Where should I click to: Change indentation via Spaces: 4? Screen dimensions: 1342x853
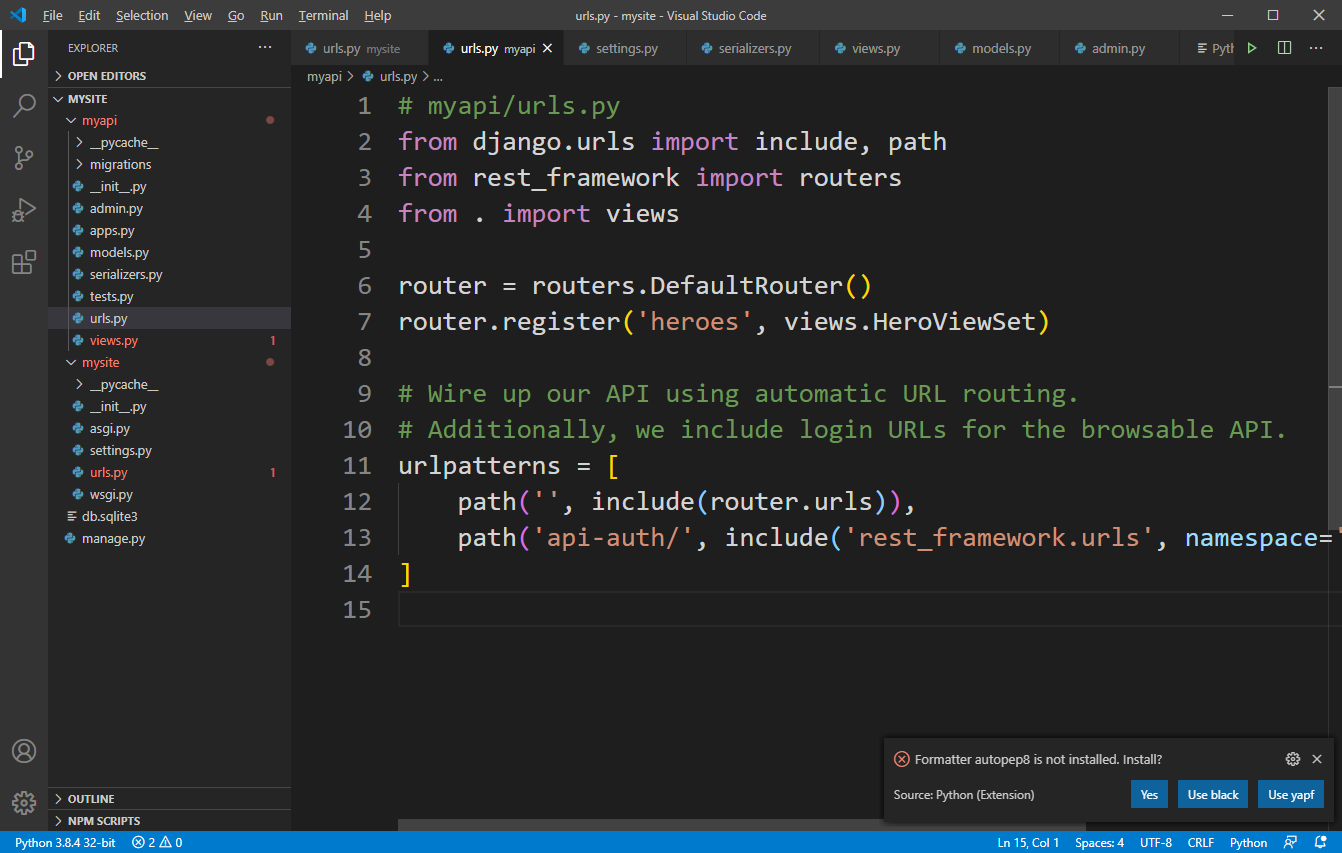[x=1099, y=842]
